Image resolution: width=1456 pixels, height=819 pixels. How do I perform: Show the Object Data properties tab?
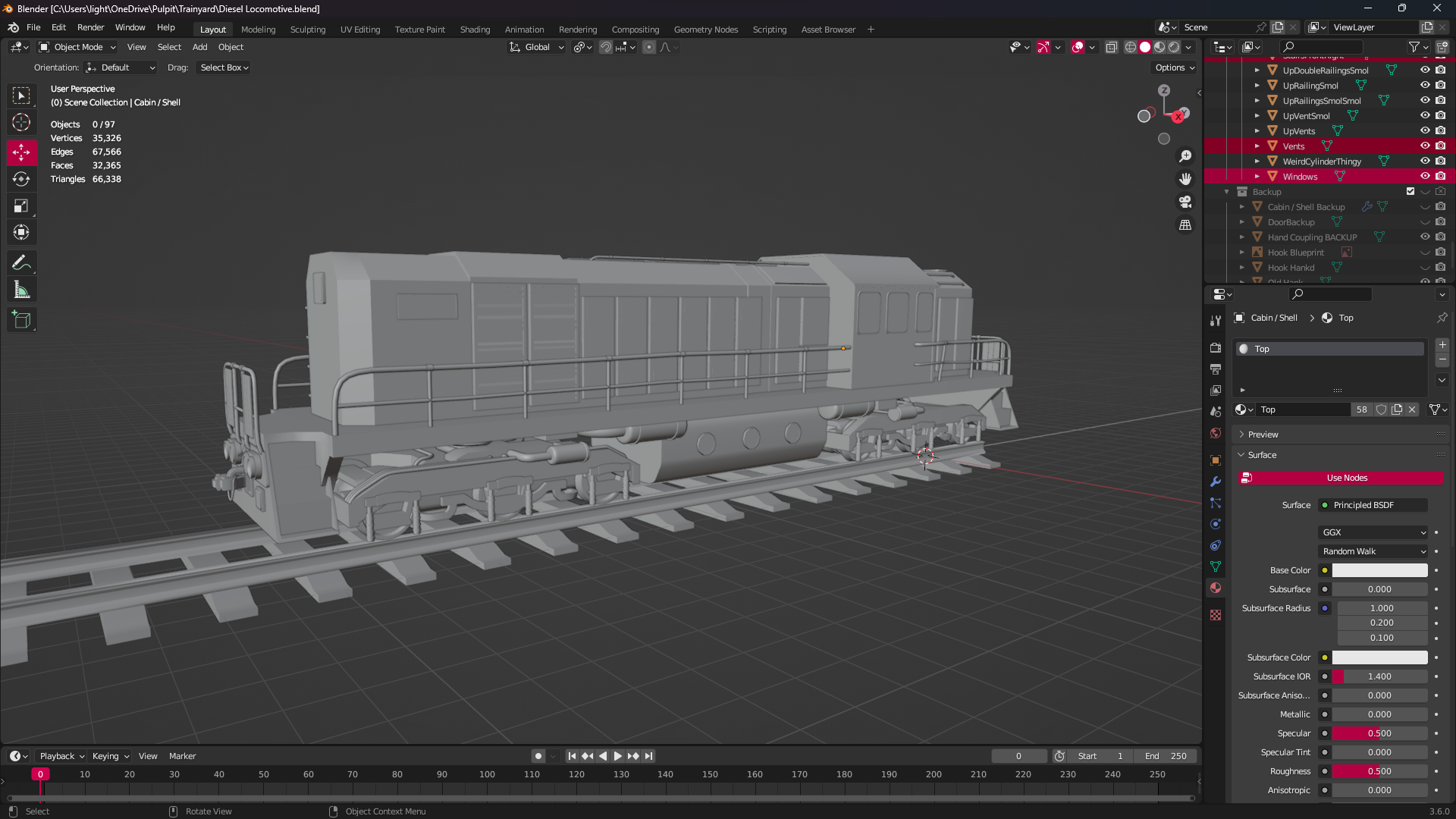(x=1215, y=566)
